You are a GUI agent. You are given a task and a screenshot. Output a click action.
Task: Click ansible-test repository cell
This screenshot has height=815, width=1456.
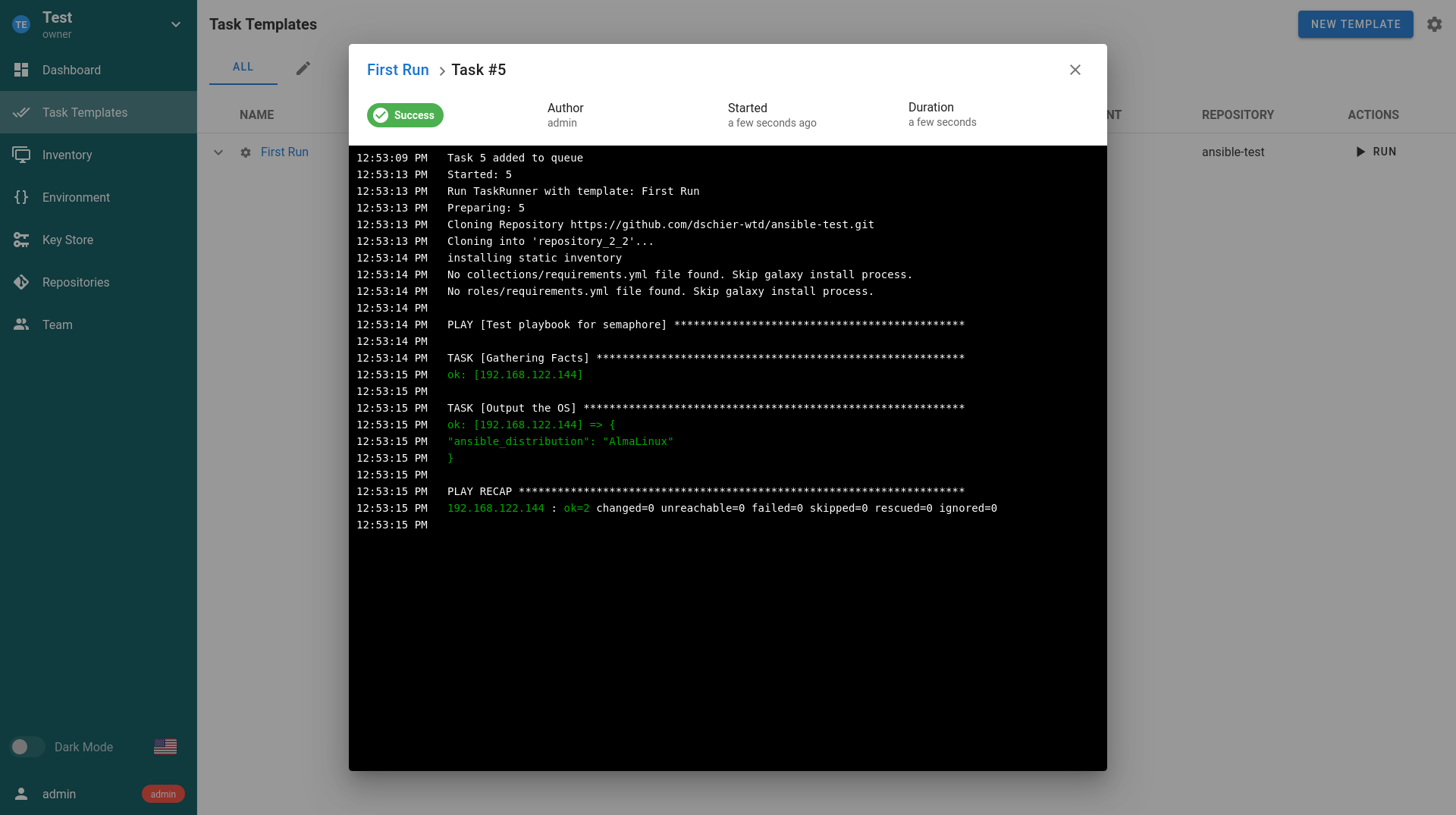[1233, 152]
